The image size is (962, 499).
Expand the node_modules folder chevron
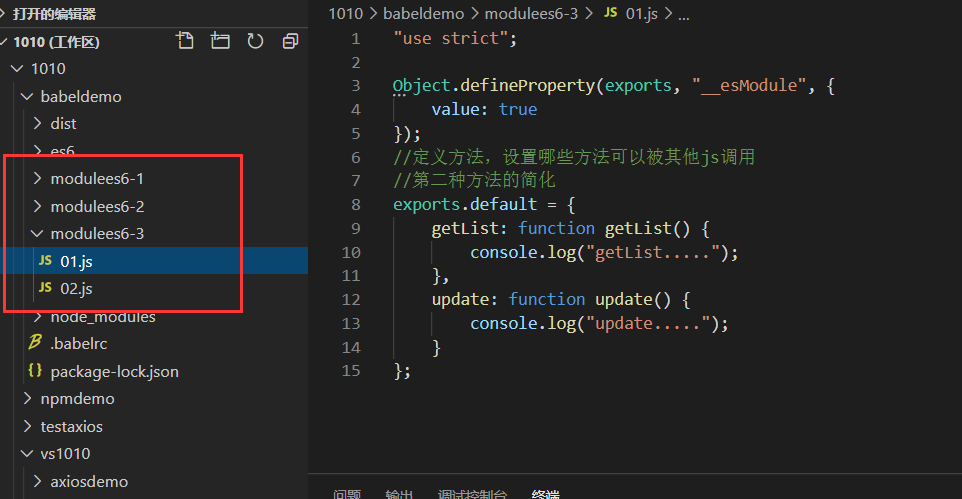(37, 317)
